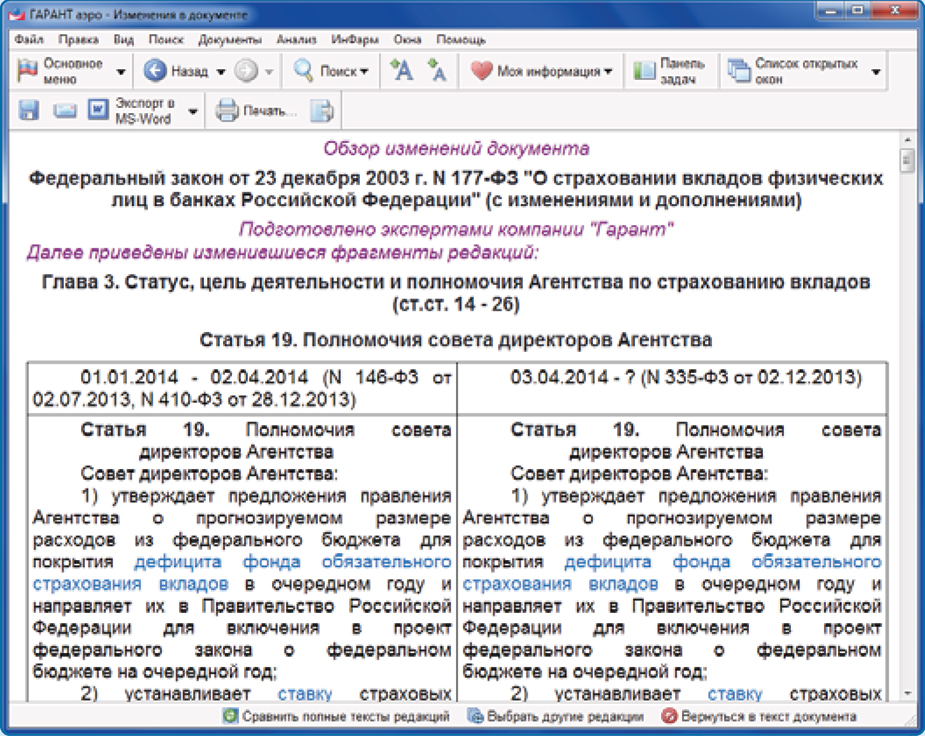Click the send by email envelope icon
Image resolution: width=925 pixels, height=736 pixels.
(65, 110)
